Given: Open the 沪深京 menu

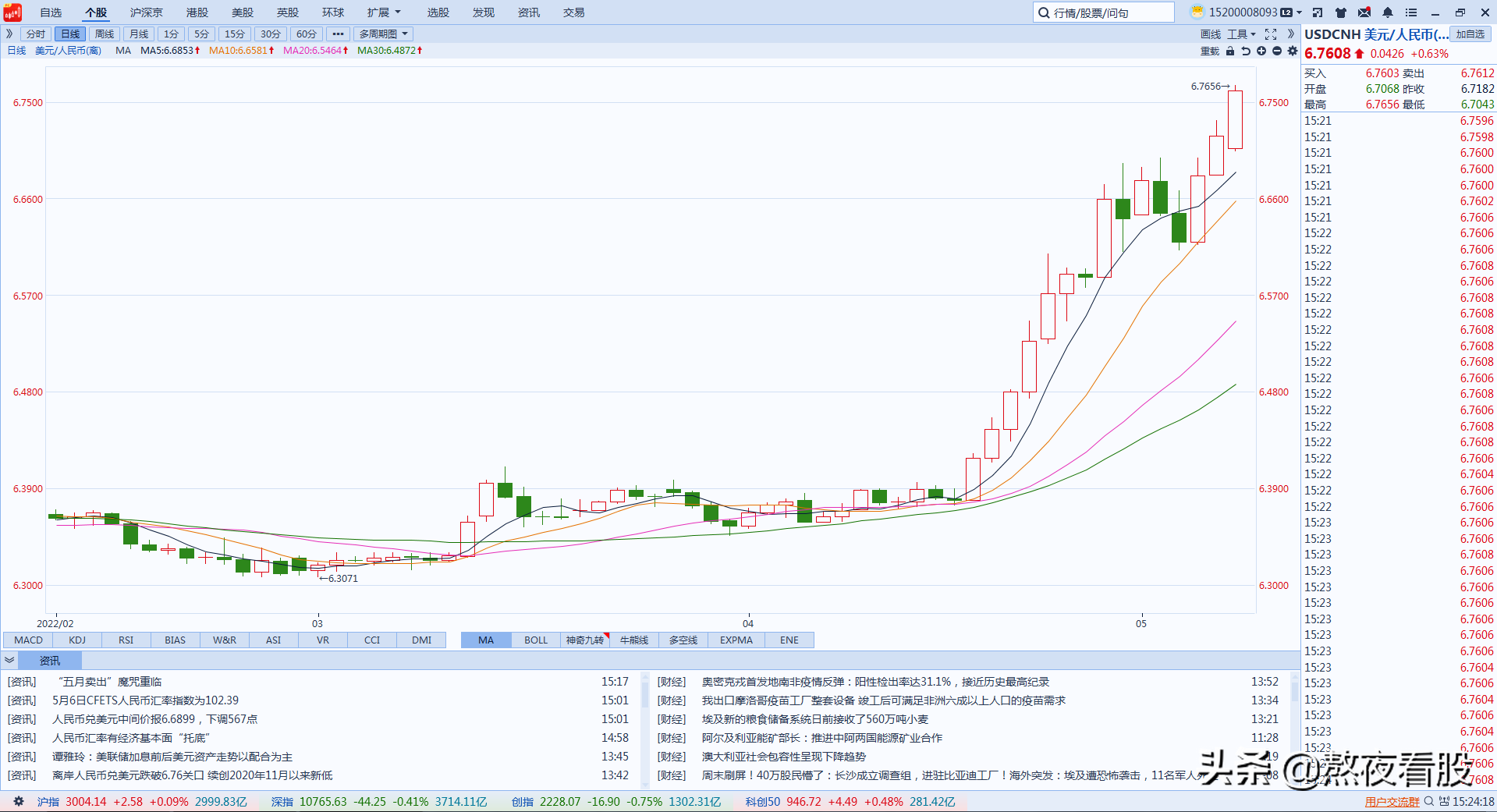Looking at the screenshot, I should 147,12.
